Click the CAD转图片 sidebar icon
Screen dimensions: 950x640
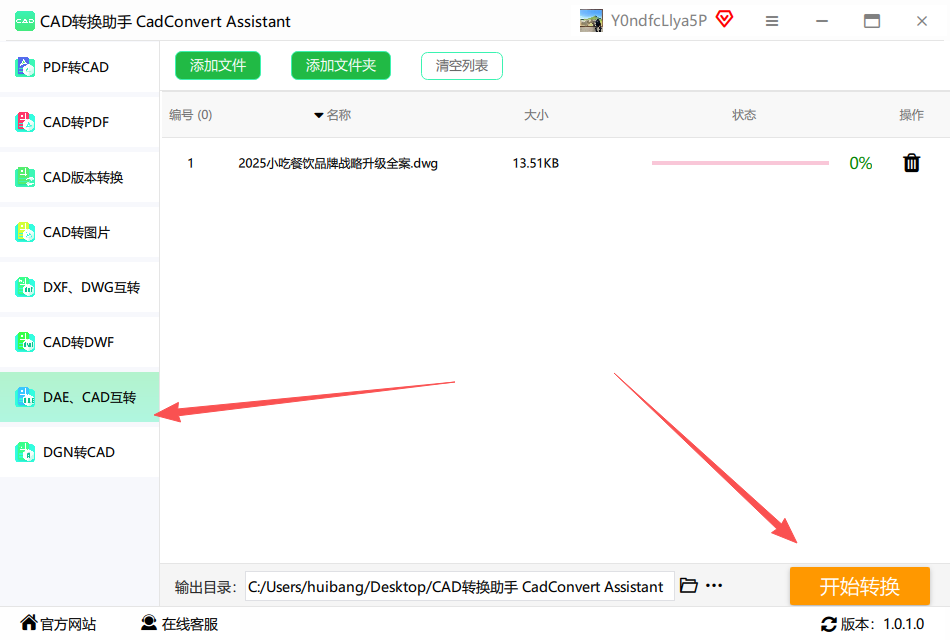click(x=25, y=232)
